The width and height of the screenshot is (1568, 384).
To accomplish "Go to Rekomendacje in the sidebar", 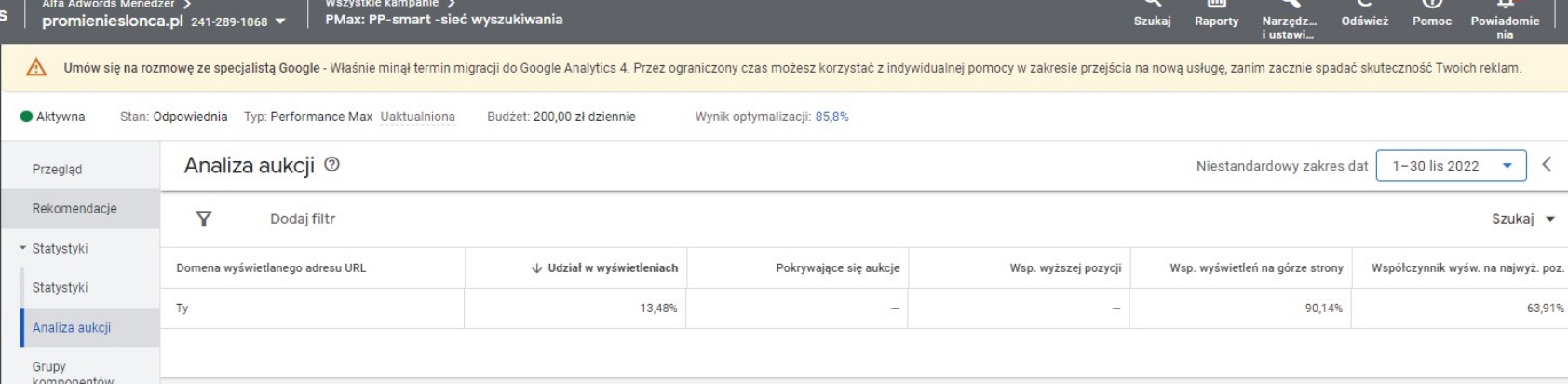I will coord(74,209).
